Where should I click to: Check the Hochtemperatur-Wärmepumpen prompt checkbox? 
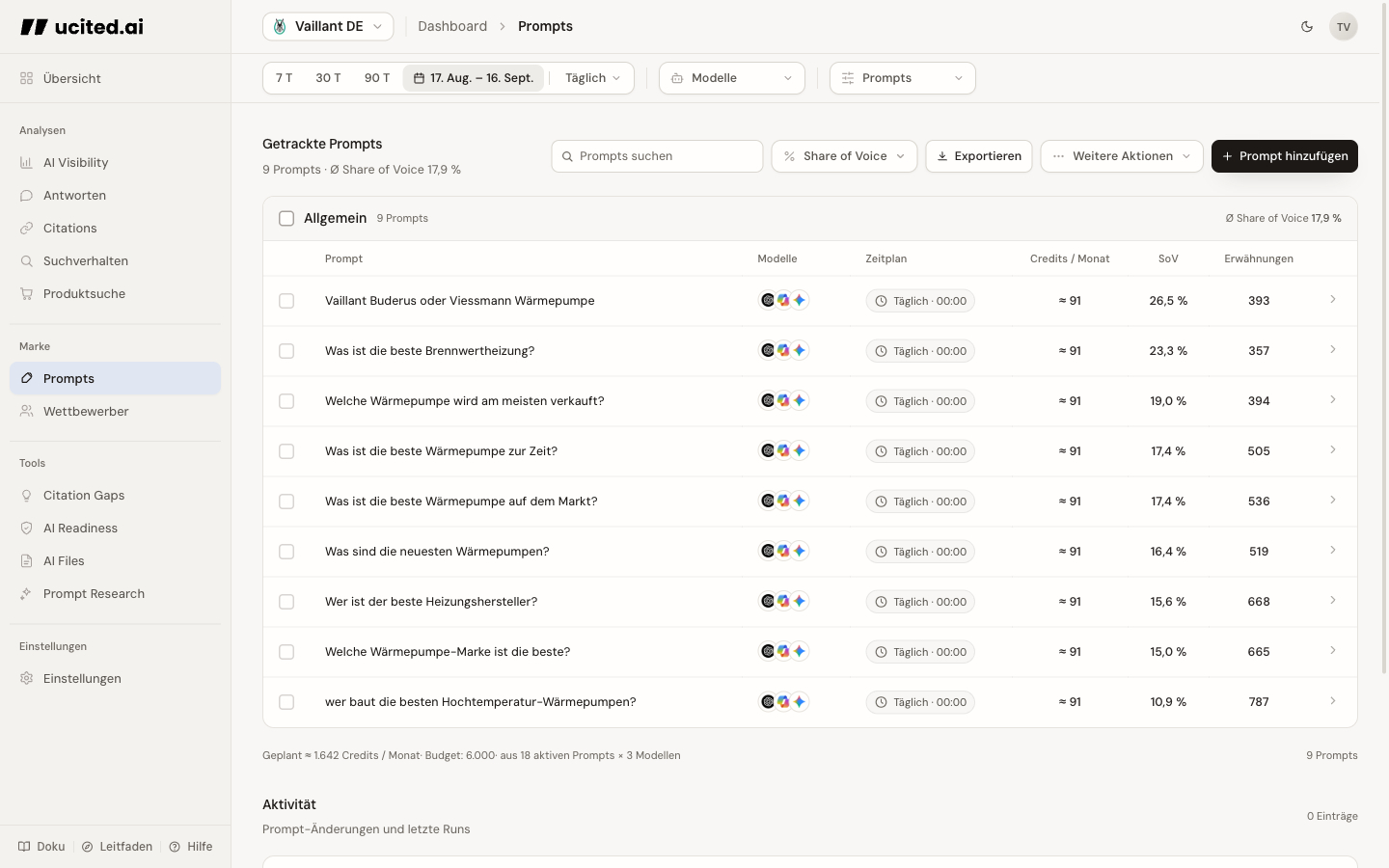pyautogui.click(x=286, y=702)
